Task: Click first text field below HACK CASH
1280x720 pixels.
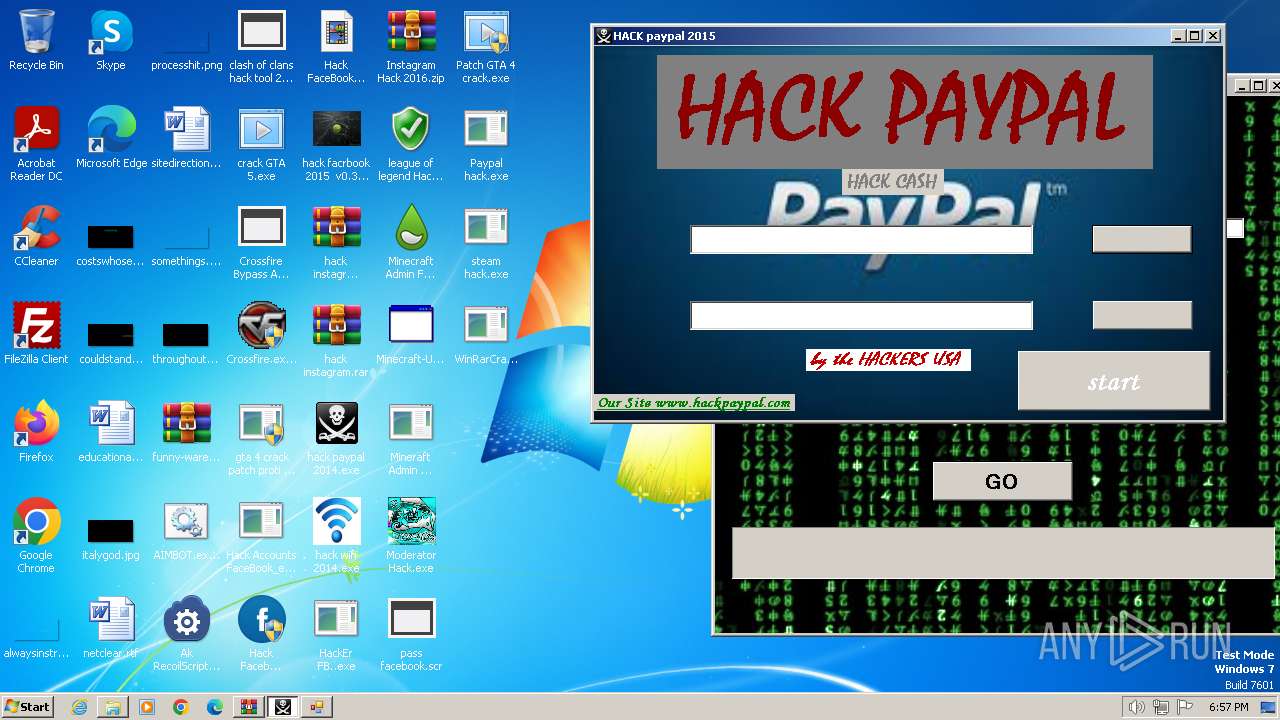Action: [861, 239]
